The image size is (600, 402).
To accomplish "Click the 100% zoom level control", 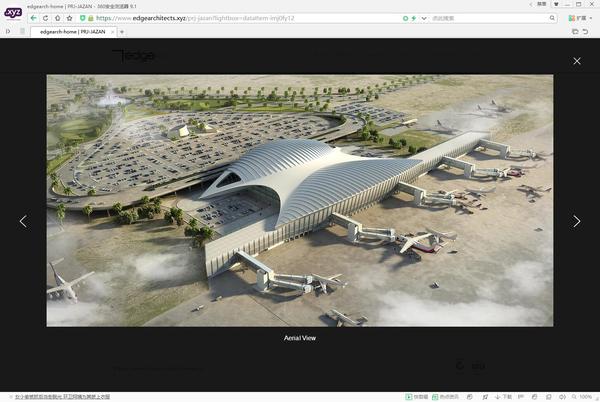I will pos(582,397).
